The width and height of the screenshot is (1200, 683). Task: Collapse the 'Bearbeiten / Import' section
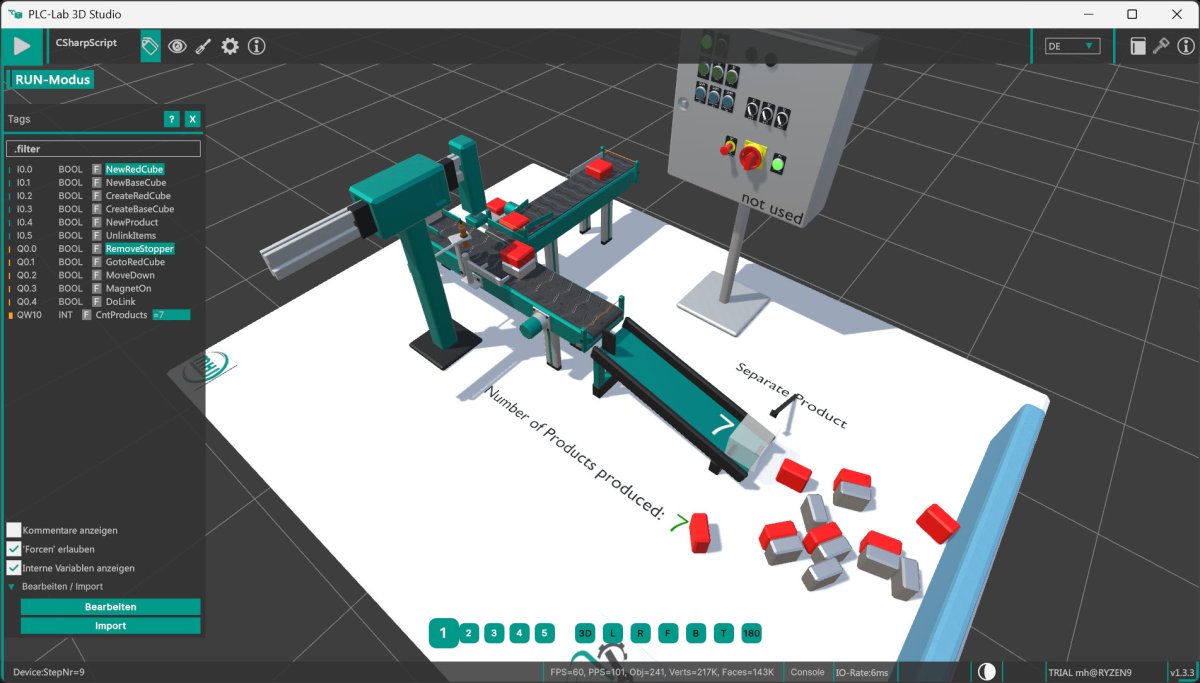[x=13, y=587]
